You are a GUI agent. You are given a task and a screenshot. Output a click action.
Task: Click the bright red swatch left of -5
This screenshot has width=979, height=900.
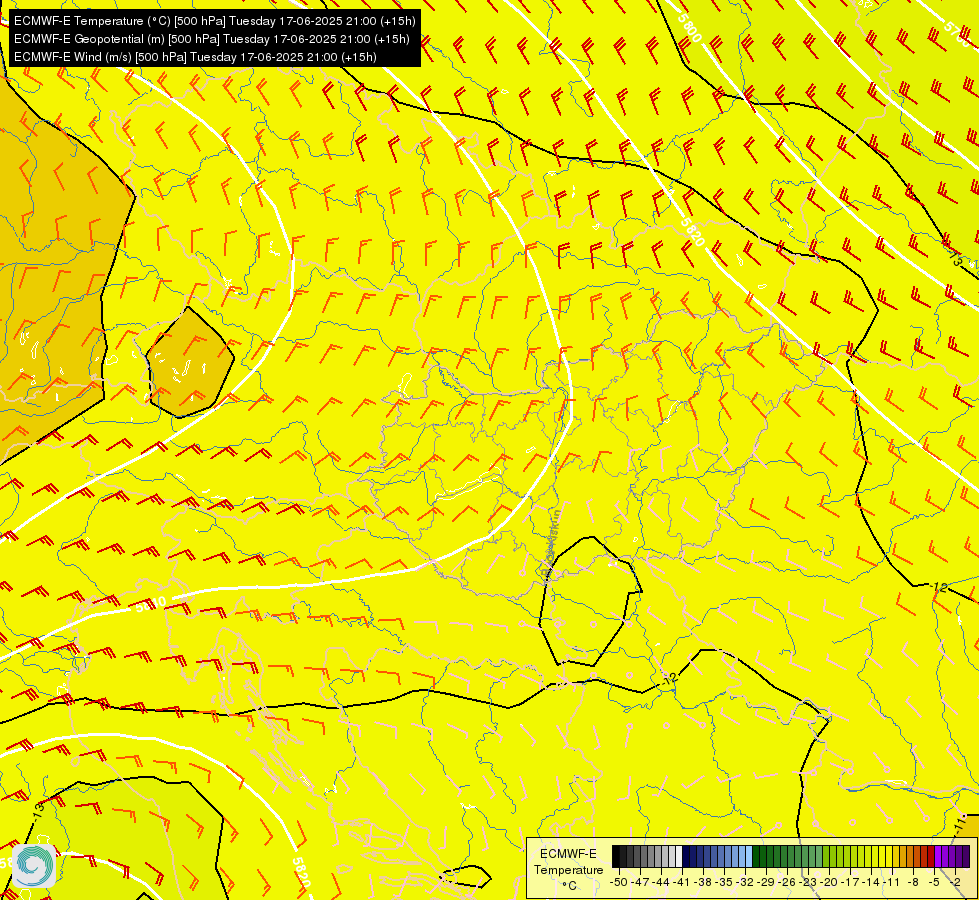(x=931, y=857)
